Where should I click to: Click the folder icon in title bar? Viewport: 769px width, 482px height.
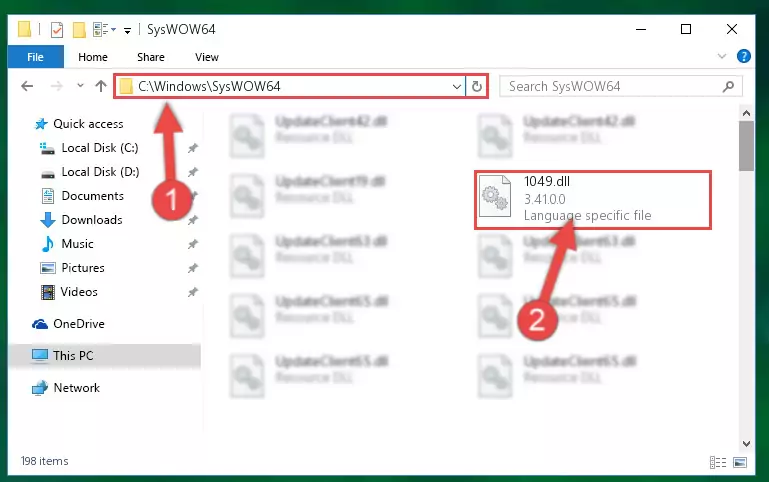[24, 29]
